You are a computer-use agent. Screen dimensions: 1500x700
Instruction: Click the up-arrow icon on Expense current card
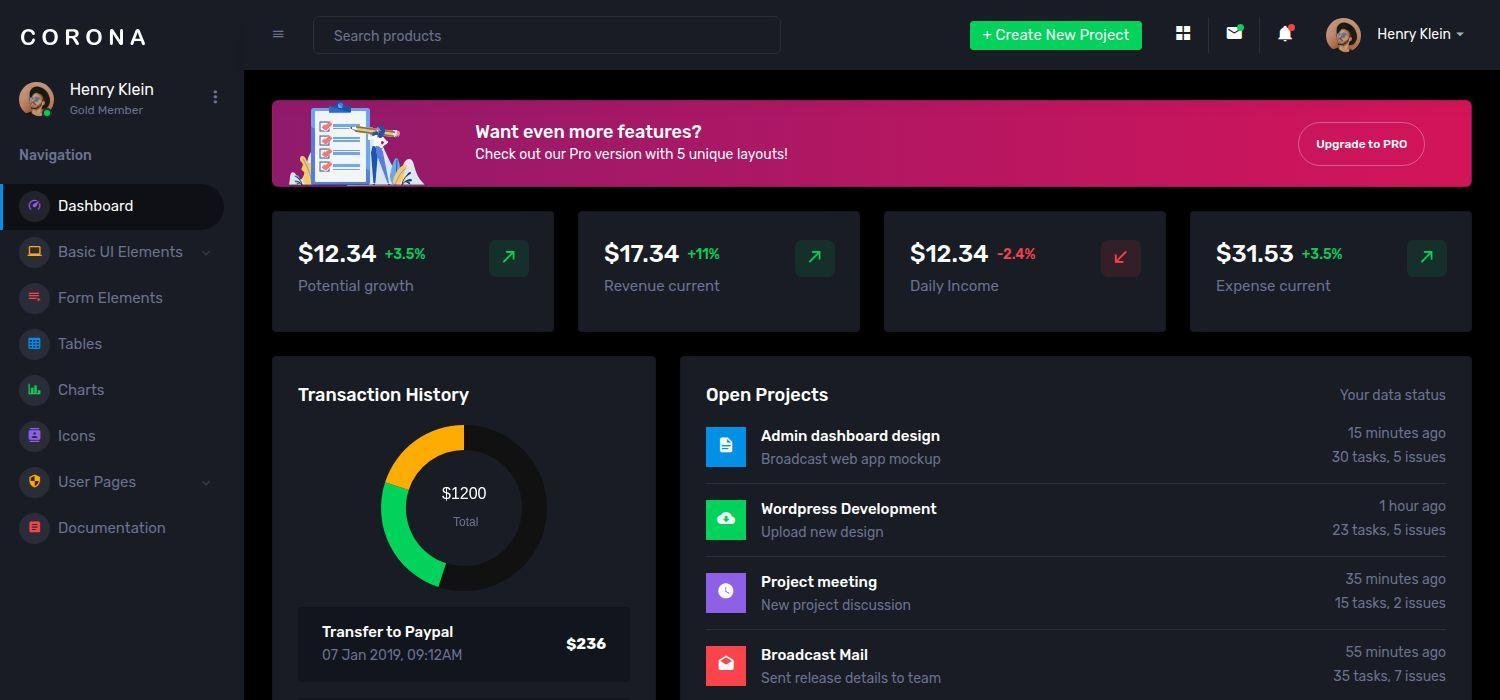click(x=1427, y=257)
